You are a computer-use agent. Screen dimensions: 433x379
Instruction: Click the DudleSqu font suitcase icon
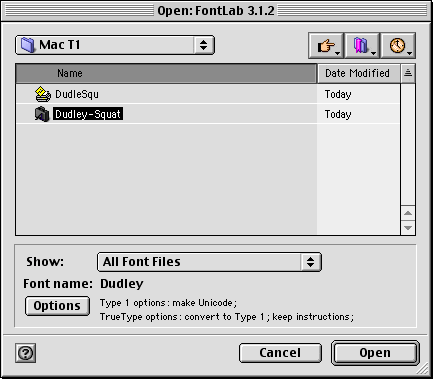(x=43, y=94)
